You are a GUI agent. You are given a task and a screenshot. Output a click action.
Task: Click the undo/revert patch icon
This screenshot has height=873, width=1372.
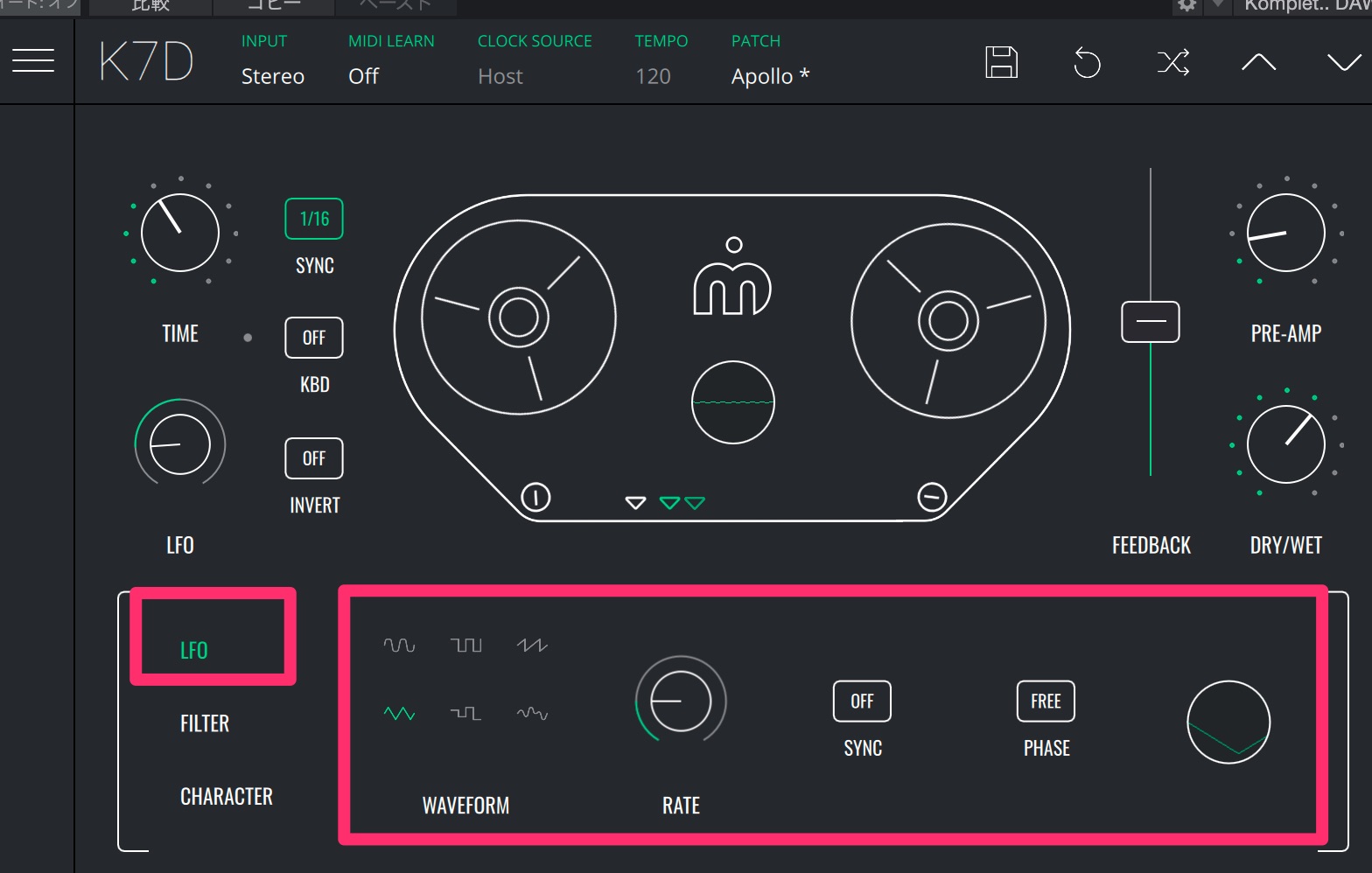pos(1087,62)
